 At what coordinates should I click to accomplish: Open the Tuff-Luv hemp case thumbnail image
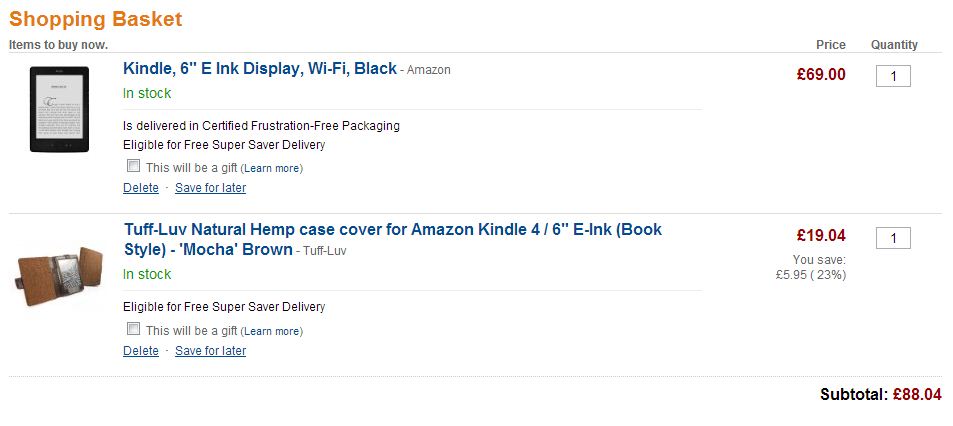pyautogui.click(x=59, y=275)
